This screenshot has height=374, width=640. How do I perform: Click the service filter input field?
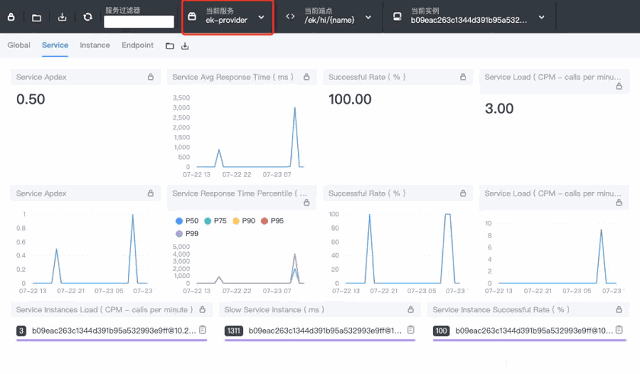[x=139, y=22]
